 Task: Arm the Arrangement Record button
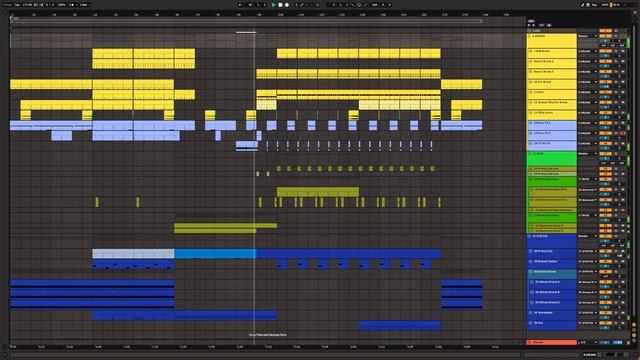pos(287,5)
